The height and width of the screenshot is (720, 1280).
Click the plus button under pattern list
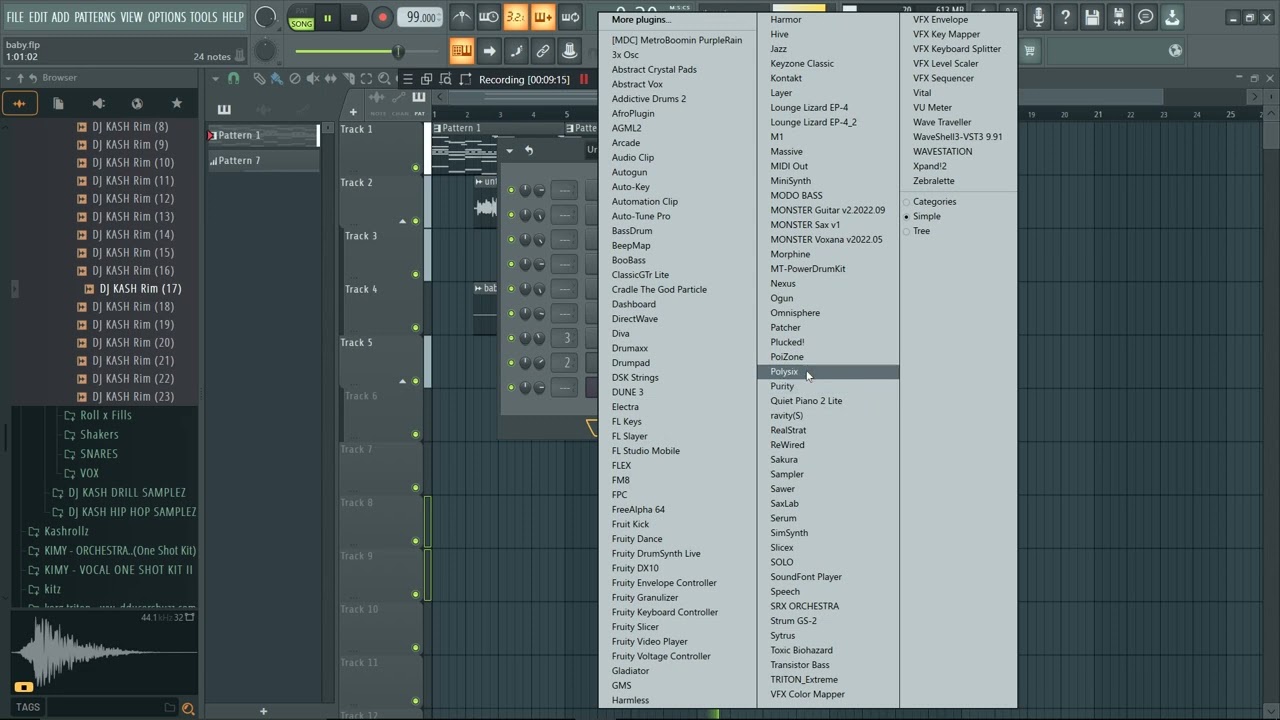coord(263,711)
